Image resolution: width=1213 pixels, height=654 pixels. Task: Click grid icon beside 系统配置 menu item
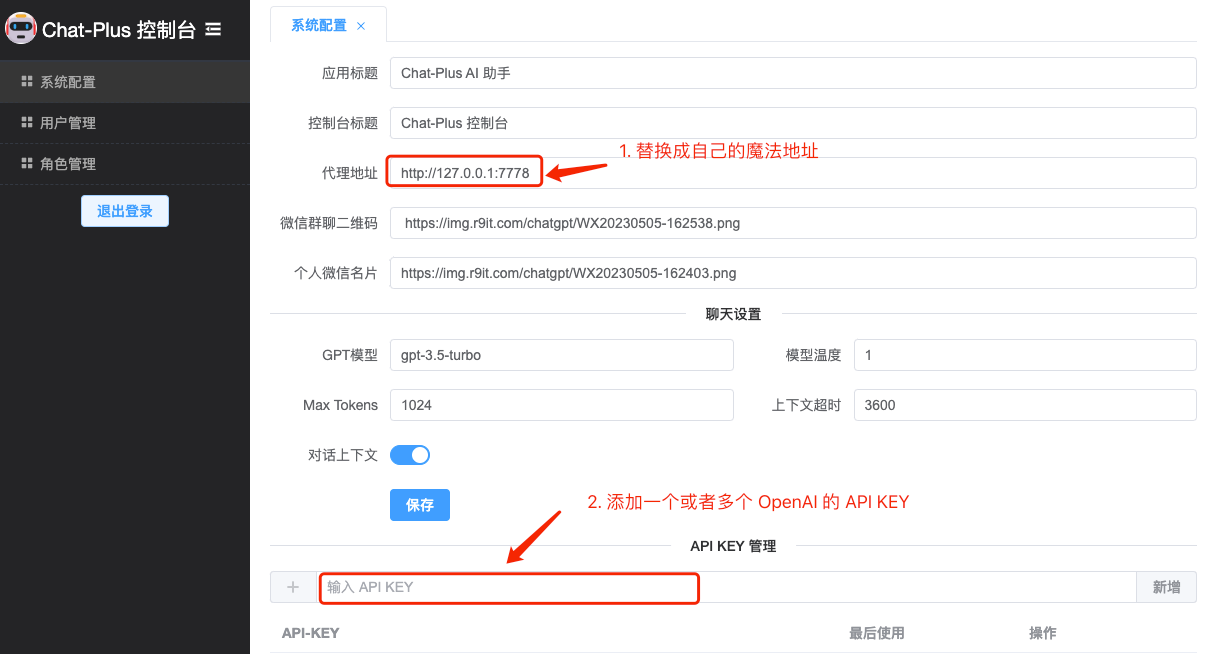tap(28, 81)
